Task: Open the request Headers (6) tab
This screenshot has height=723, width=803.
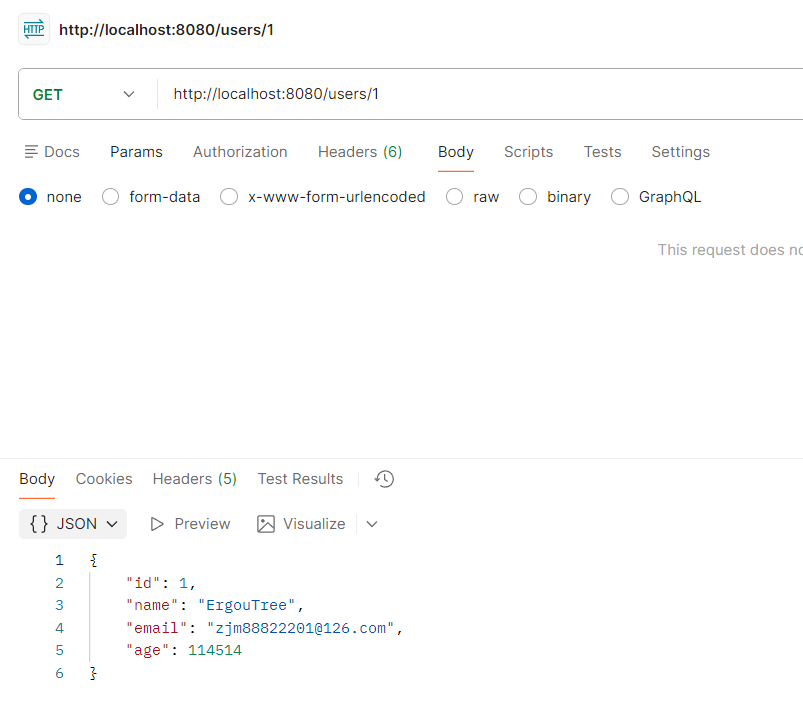Action: pyautogui.click(x=359, y=152)
